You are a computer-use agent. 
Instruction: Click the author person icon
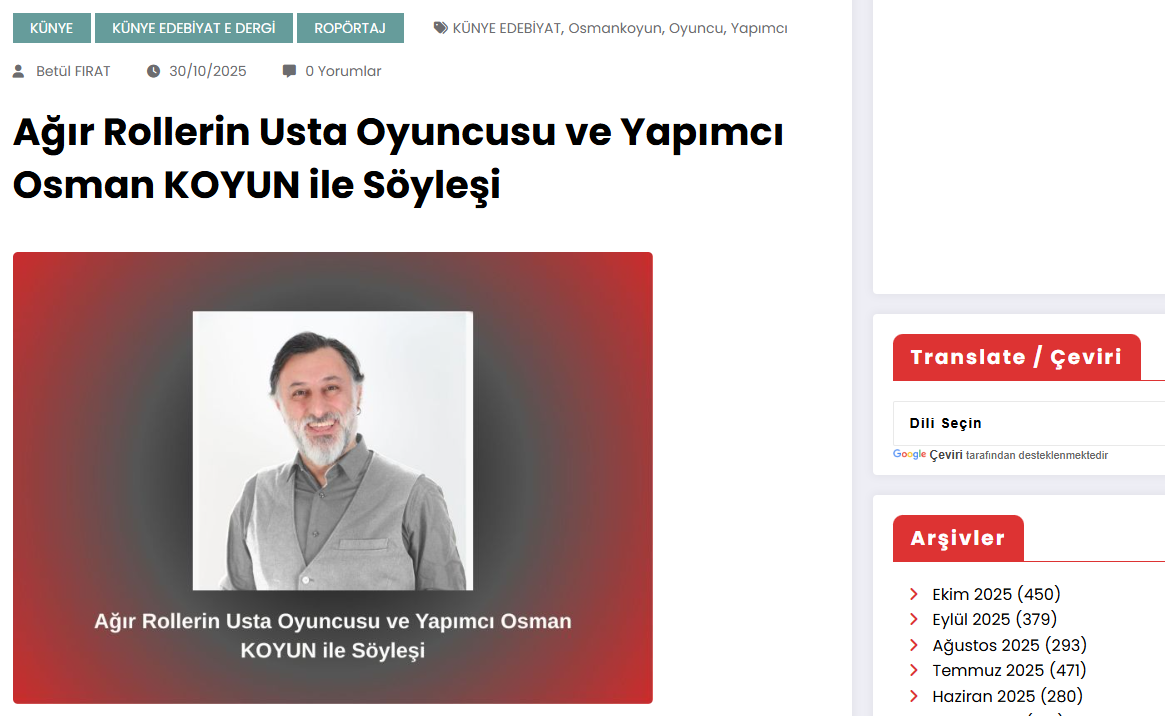point(19,71)
